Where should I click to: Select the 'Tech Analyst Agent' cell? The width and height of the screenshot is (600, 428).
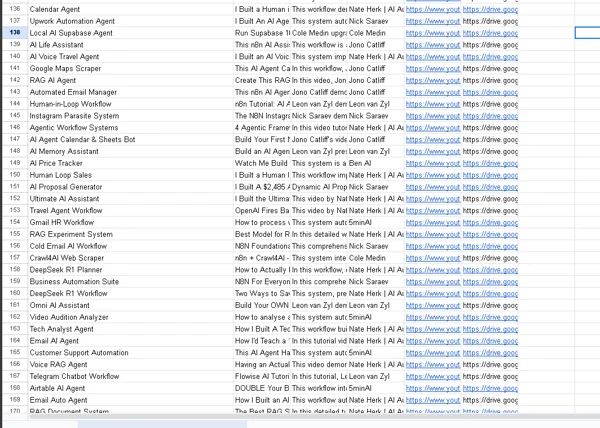pyautogui.click(x=131, y=329)
